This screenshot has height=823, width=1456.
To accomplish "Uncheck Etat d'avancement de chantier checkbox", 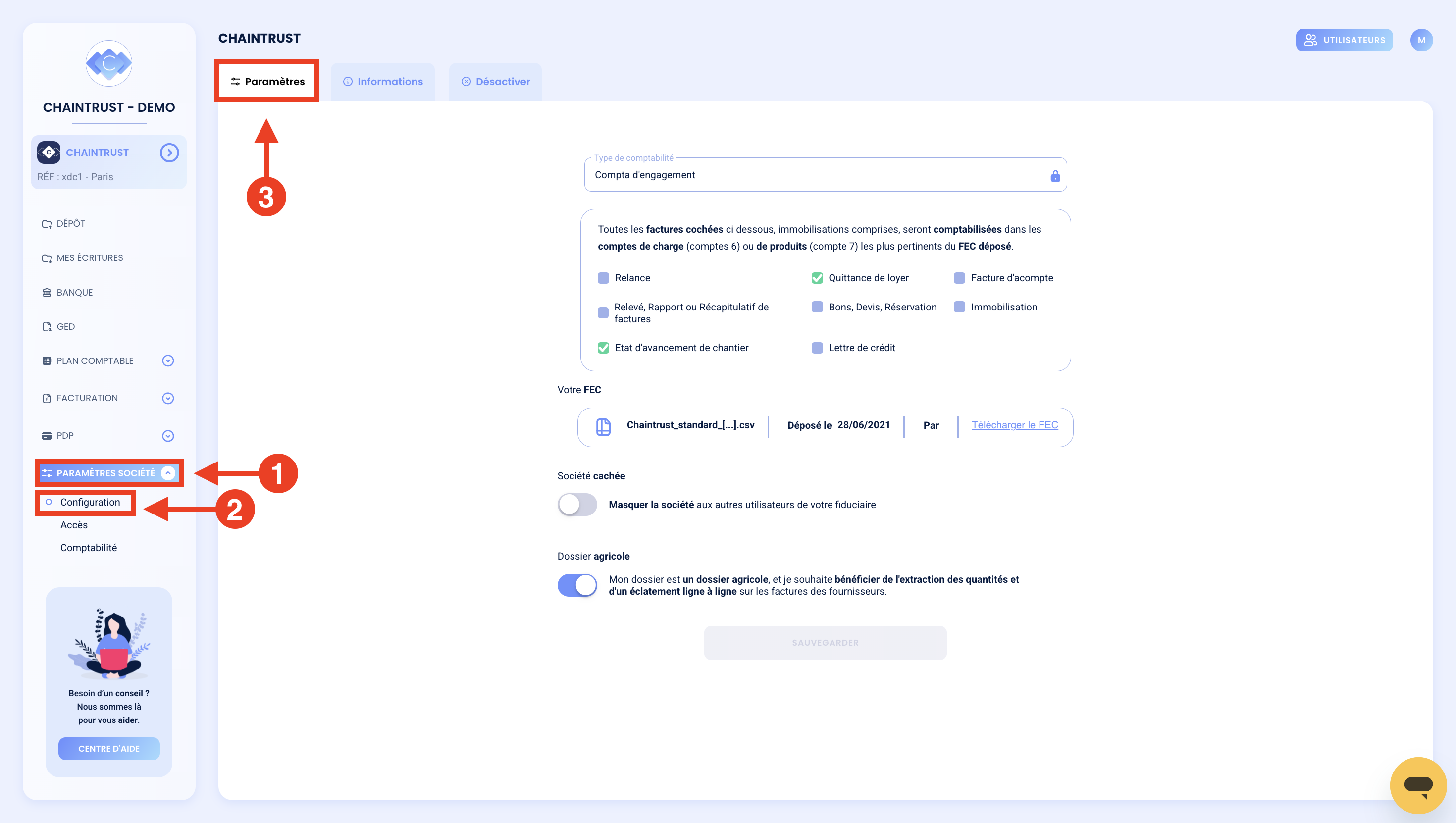I will [x=603, y=348].
